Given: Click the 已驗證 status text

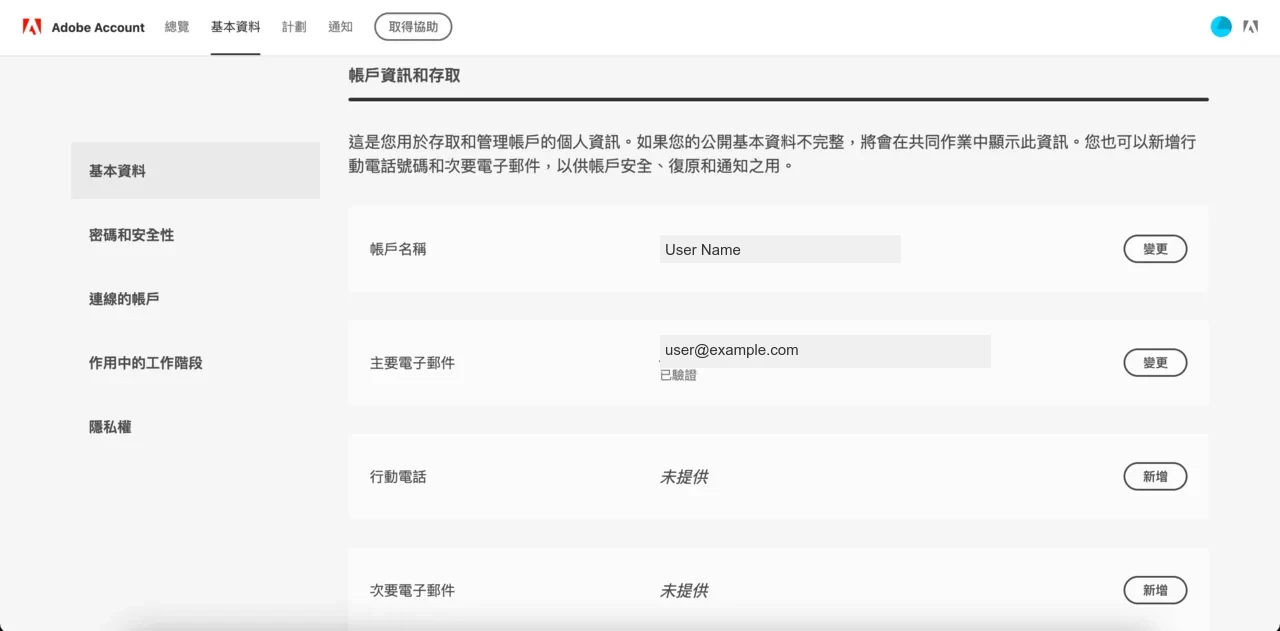Looking at the screenshot, I should click(678, 375).
